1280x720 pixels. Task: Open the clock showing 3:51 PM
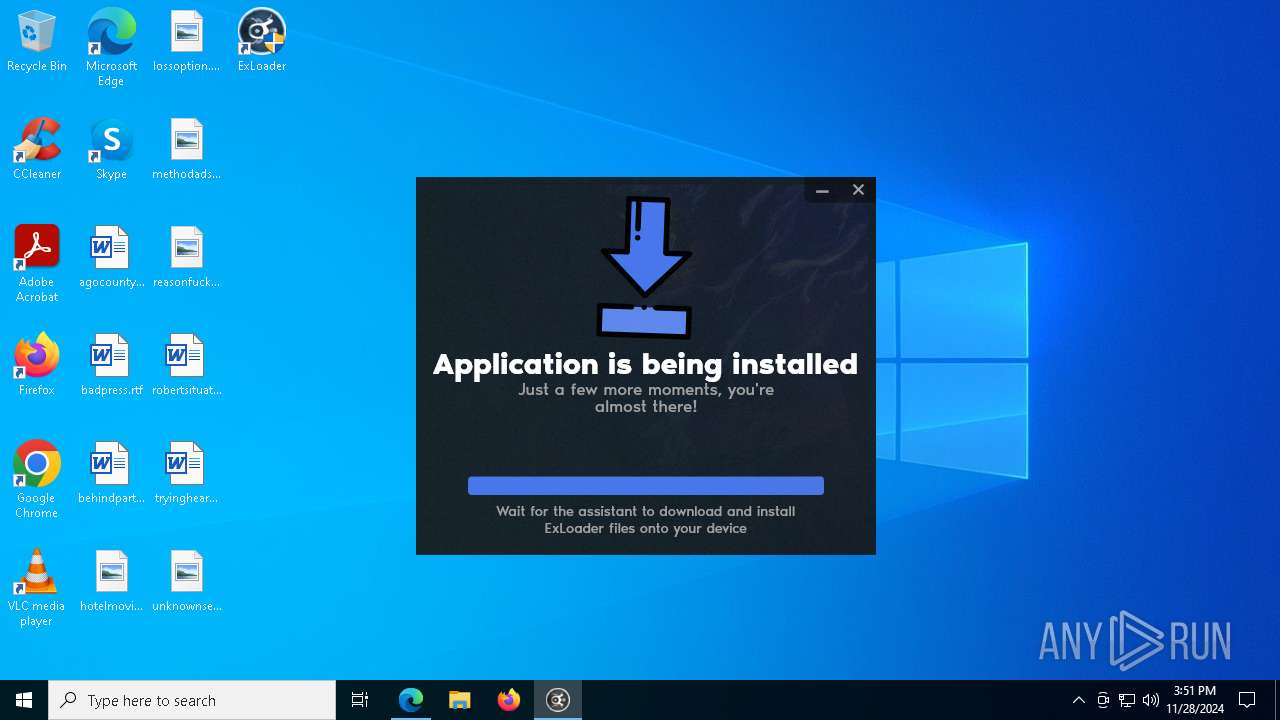pos(1195,700)
